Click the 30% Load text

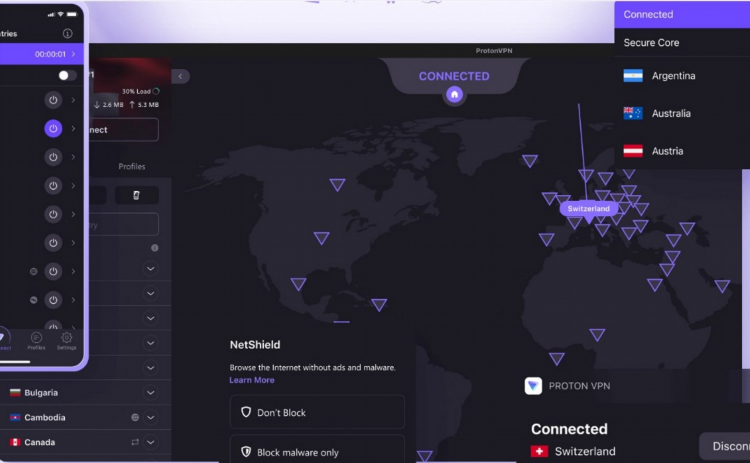(x=136, y=91)
